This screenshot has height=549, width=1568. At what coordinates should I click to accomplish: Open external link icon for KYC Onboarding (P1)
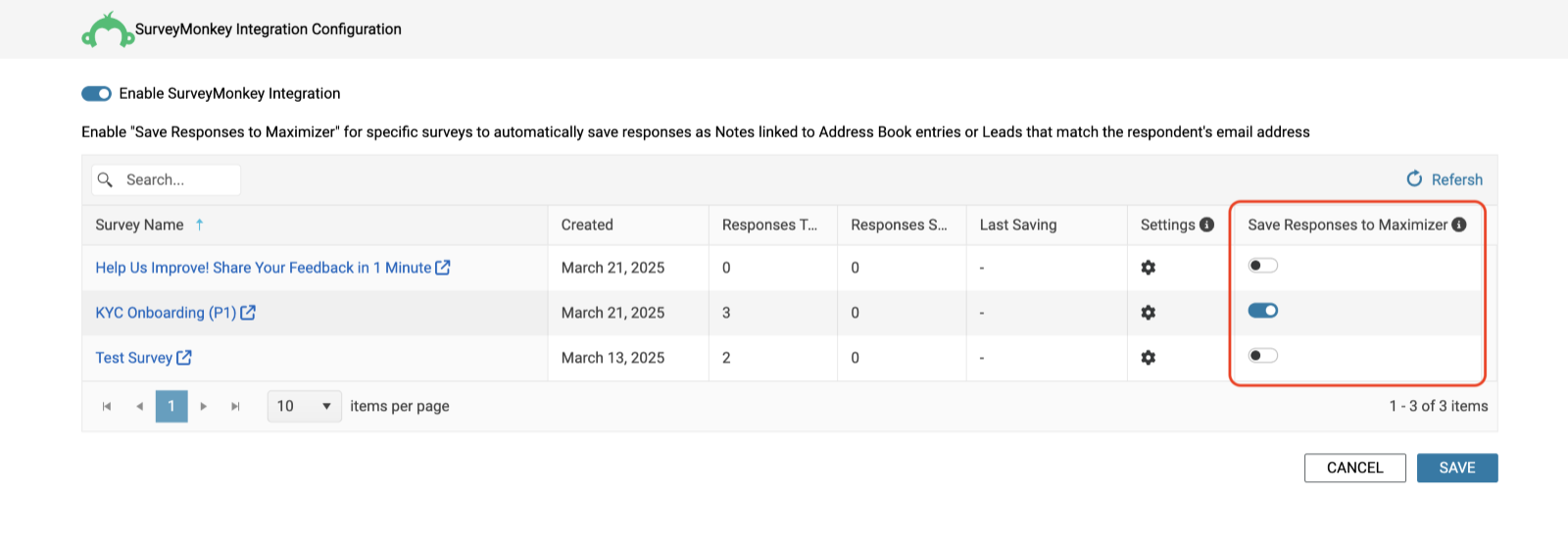(248, 313)
